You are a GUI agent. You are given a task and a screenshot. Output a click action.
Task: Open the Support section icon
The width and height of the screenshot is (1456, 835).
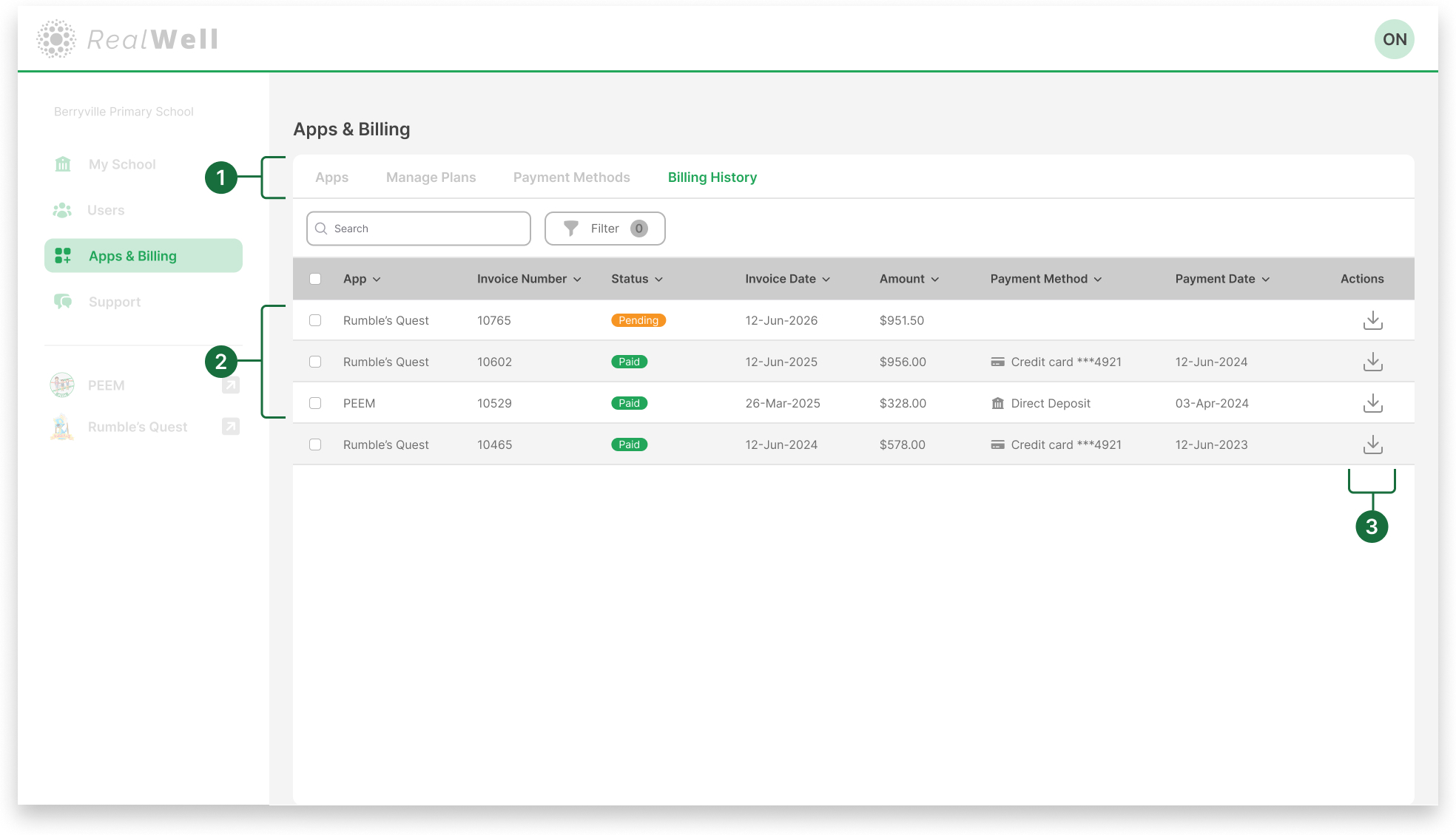pyautogui.click(x=63, y=301)
